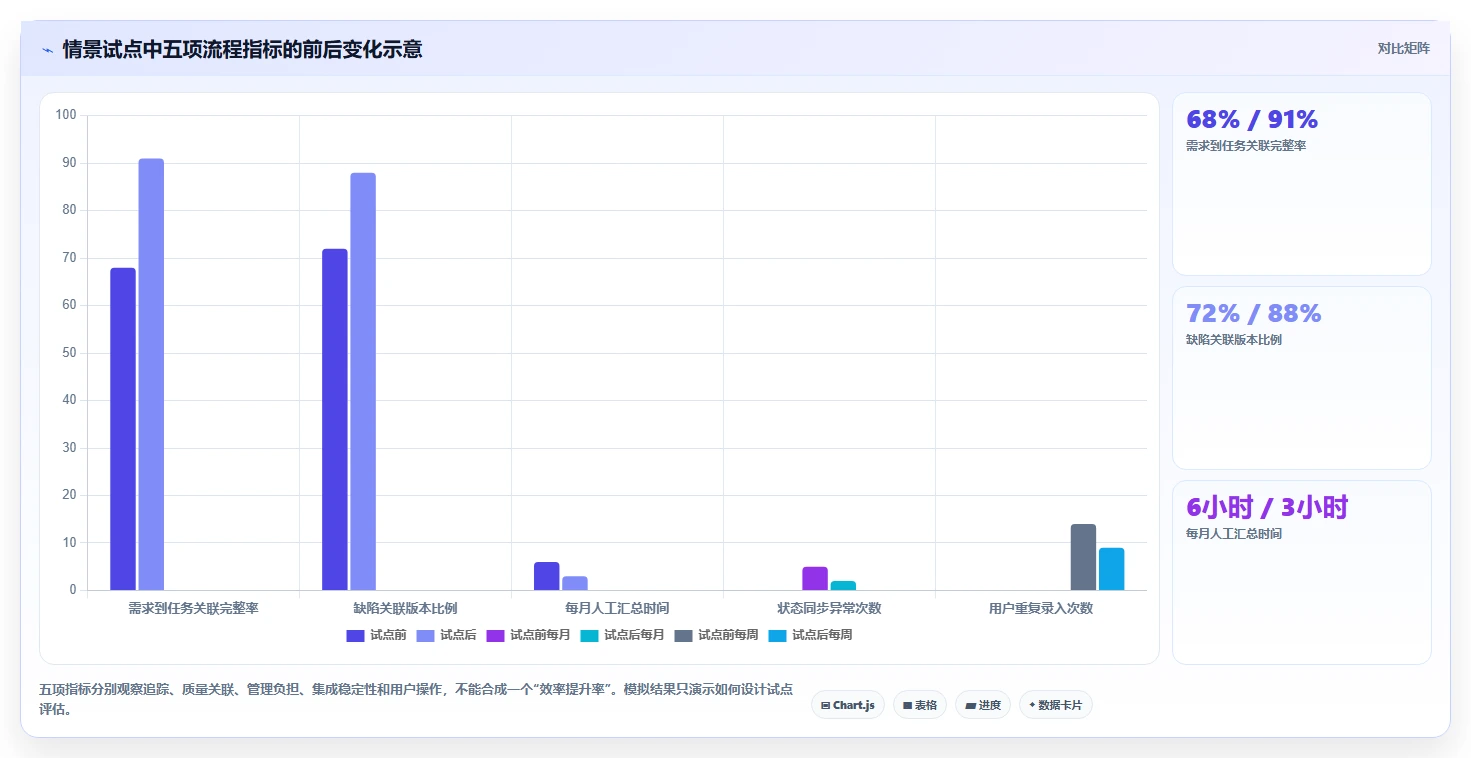Click the 状态同步异常次数 x-axis label
The height and width of the screenshot is (758, 1471).
829,608
